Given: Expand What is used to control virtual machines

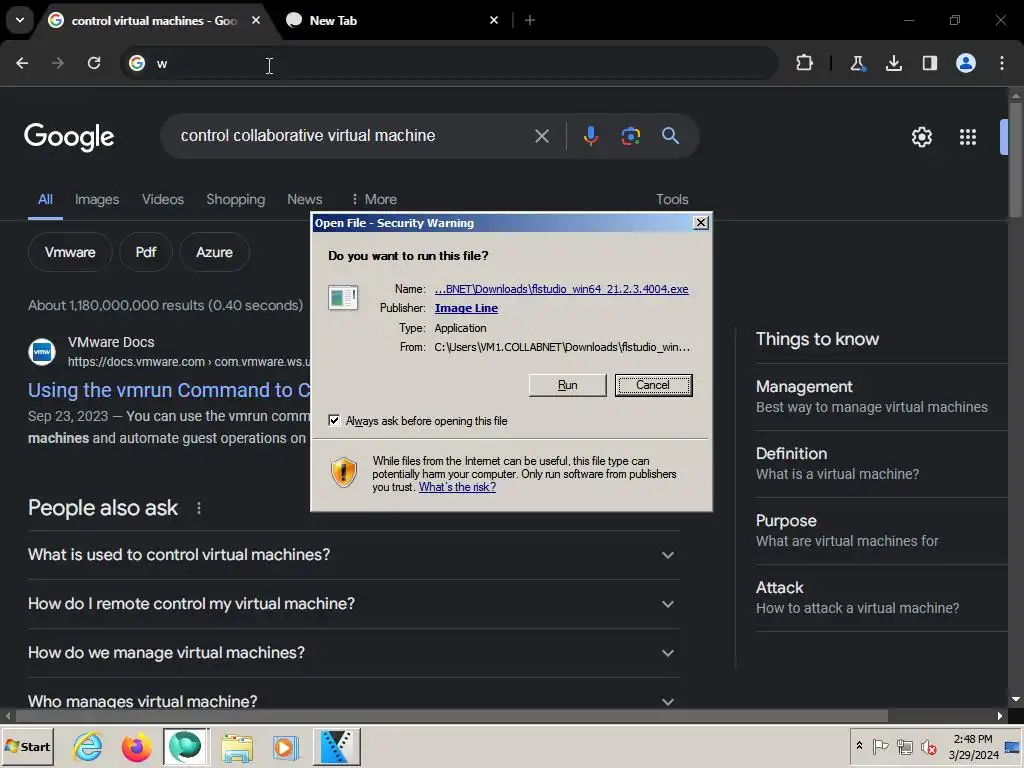Looking at the screenshot, I should (x=353, y=554).
